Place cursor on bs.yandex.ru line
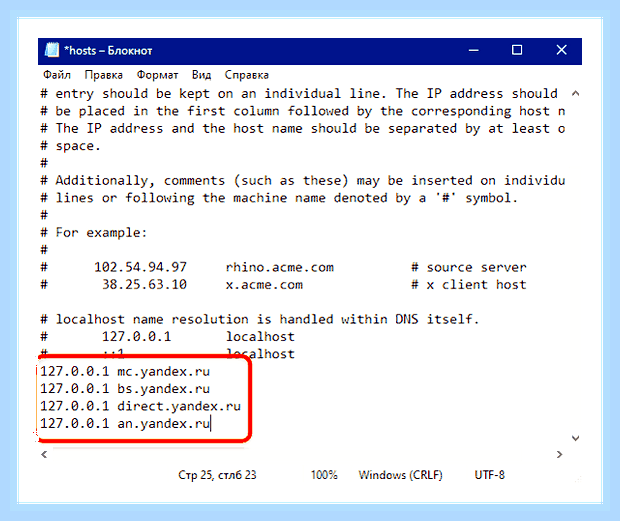 (125, 389)
